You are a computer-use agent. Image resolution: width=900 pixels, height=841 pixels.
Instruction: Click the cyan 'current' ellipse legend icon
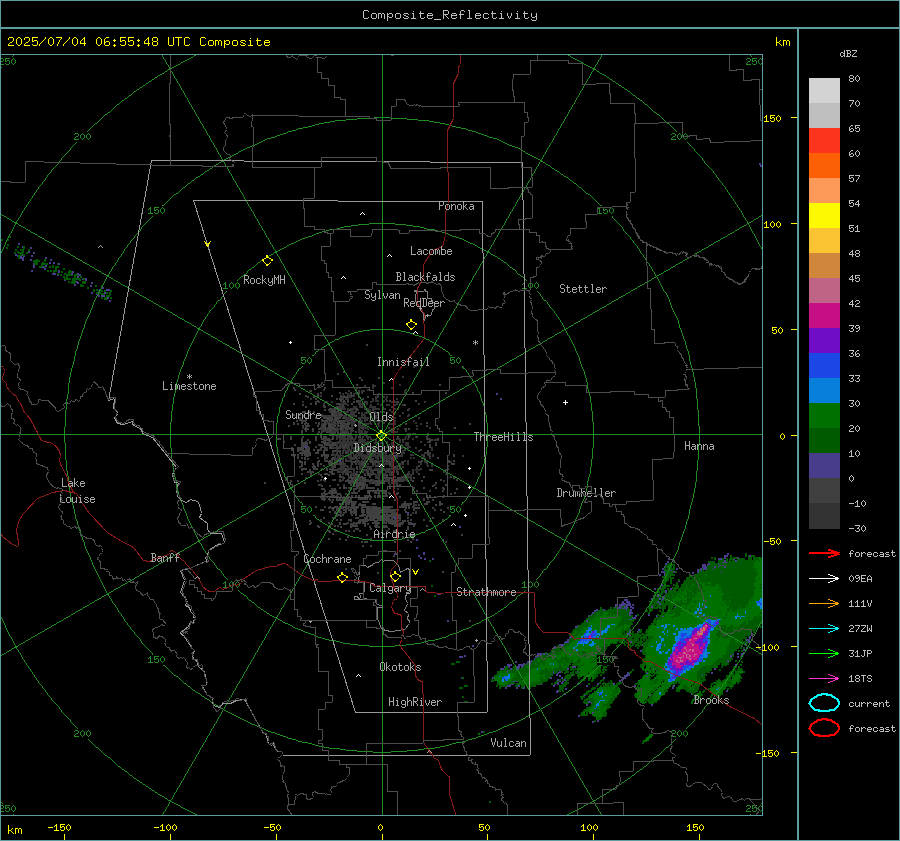click(x=824, y=703)
